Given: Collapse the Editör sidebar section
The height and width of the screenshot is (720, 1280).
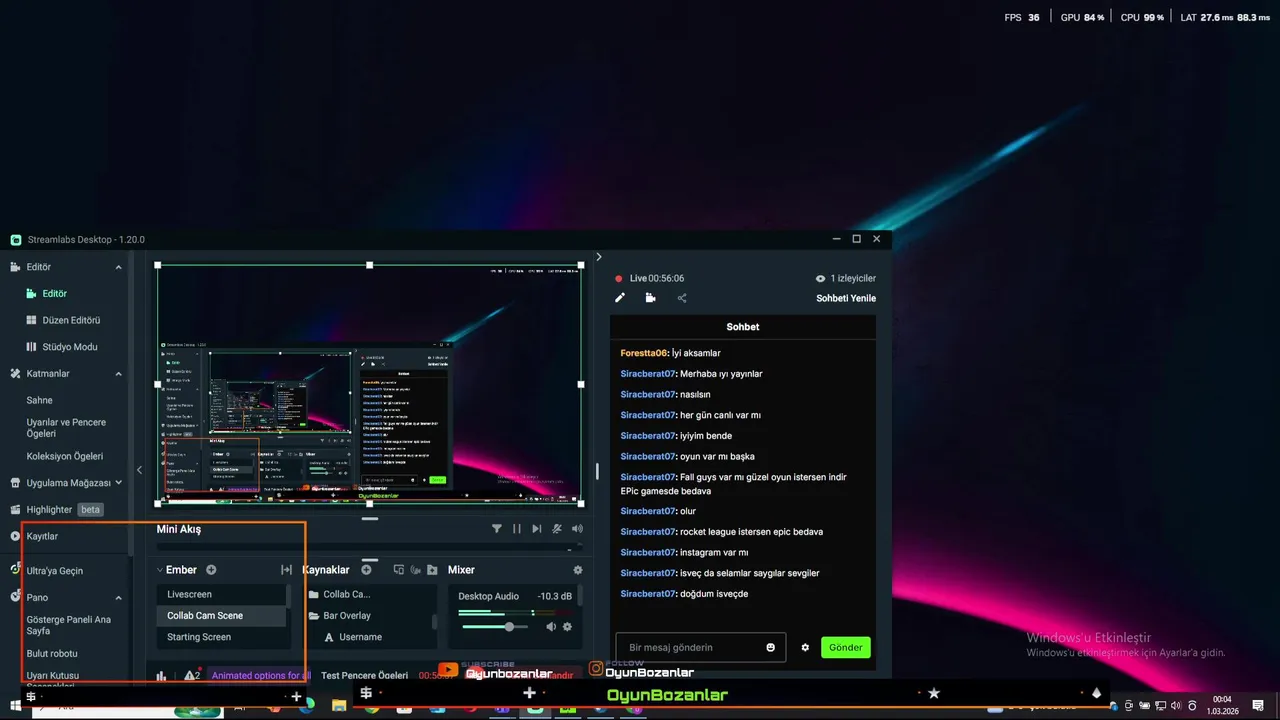Looking at the screenshot, I should (x=118, y=267).
